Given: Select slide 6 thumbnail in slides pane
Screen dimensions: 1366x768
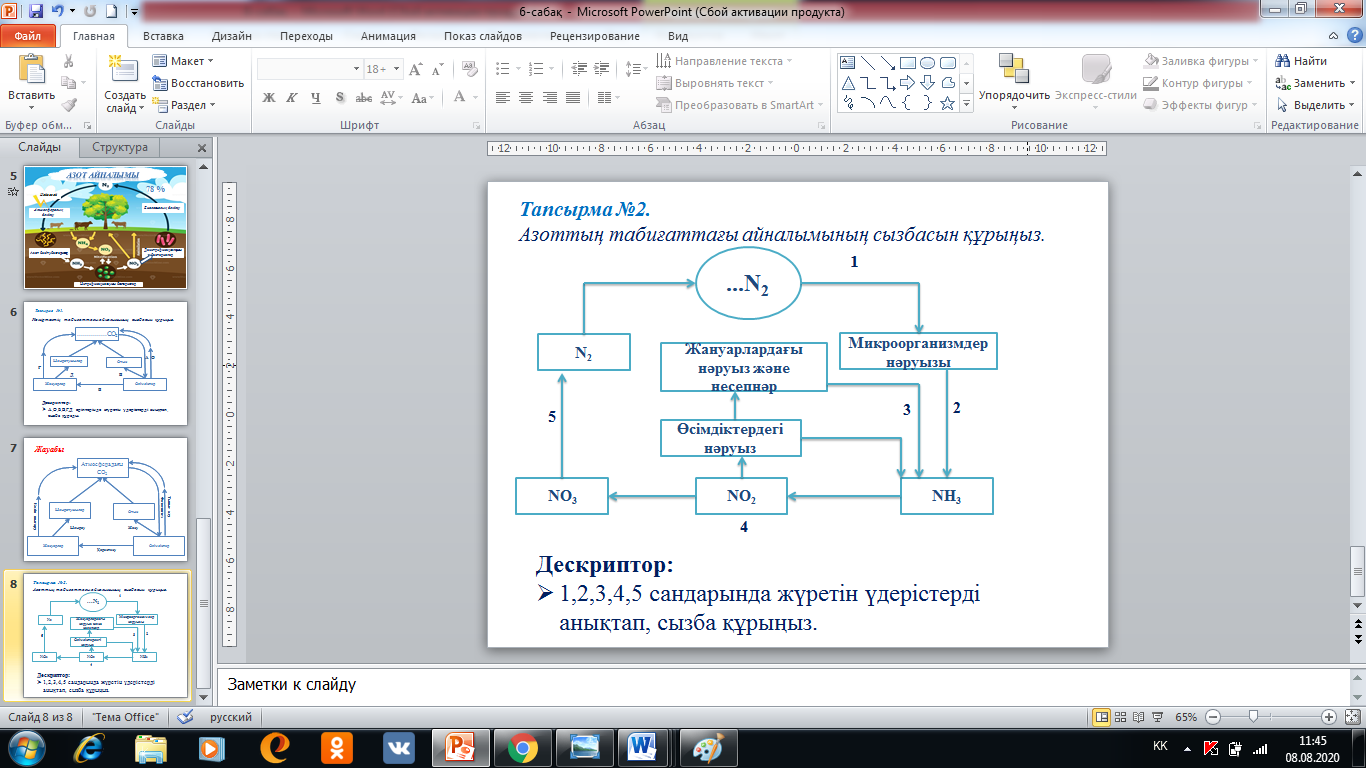Looking at the screenshot, I should pyautogui.click(x=105, y=361).
